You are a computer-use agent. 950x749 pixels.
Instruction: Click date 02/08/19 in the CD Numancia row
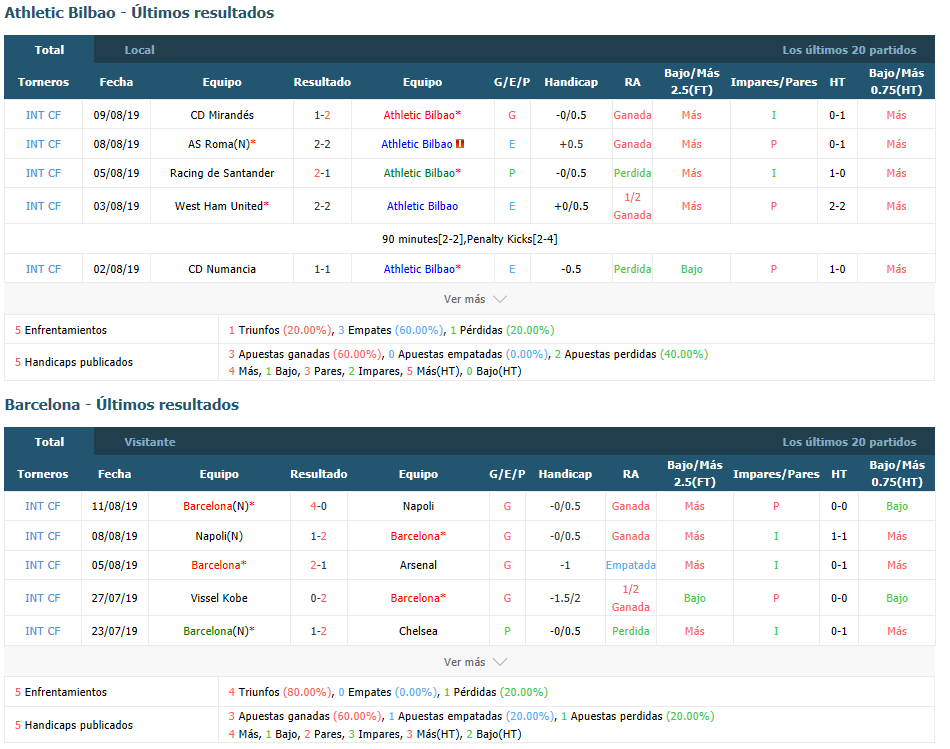coord(116,269)
